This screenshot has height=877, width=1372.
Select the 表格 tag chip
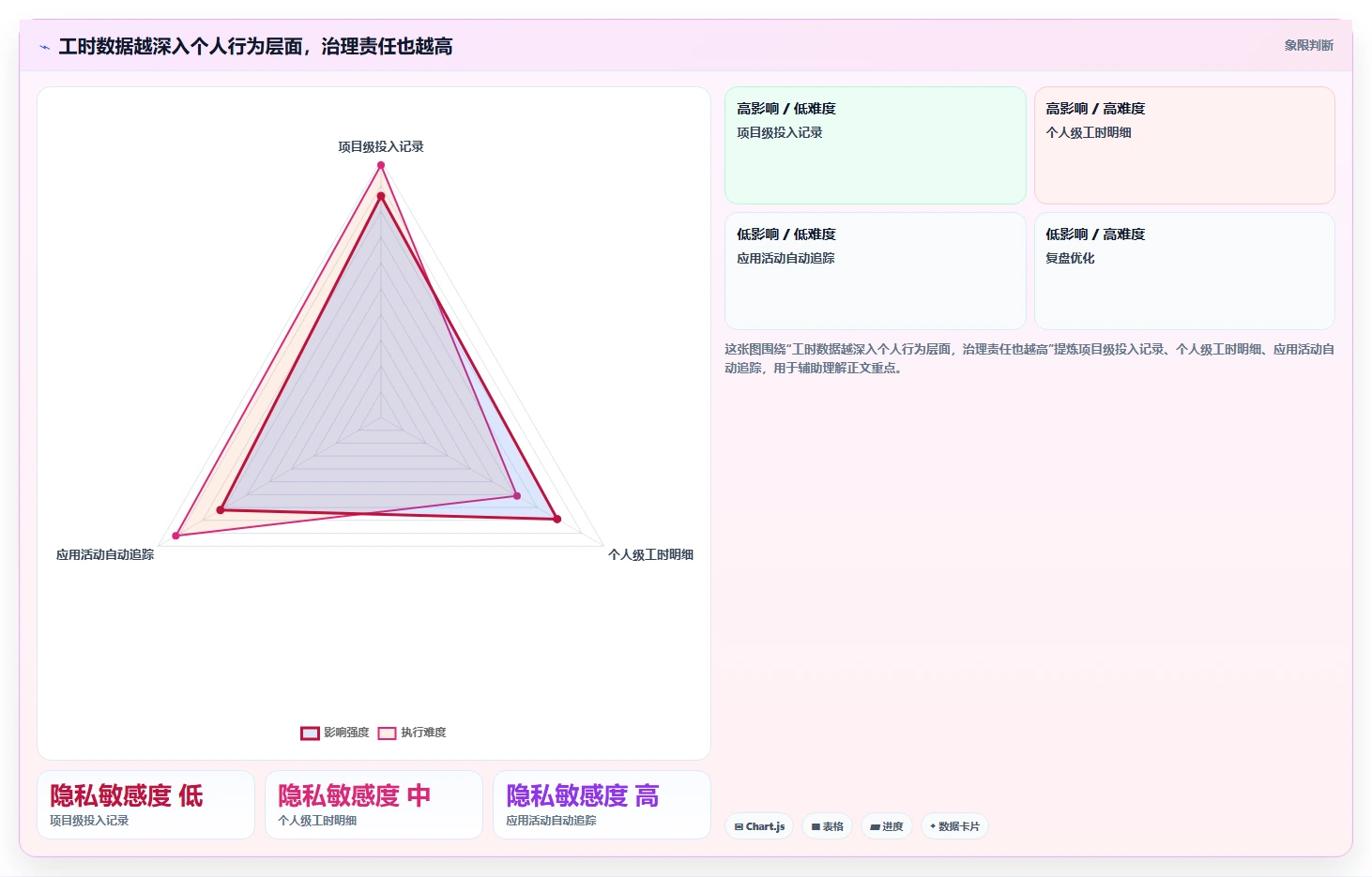coord(827,826)
